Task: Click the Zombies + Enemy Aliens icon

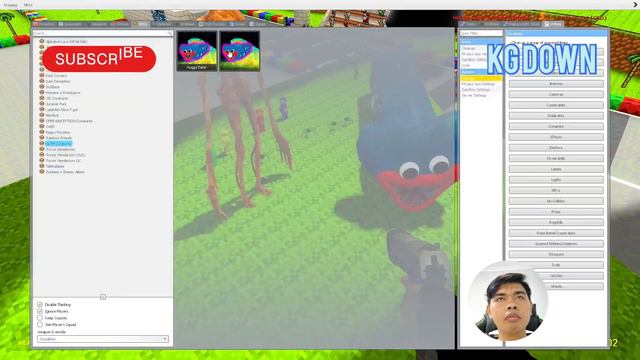Action: point(42,172)
